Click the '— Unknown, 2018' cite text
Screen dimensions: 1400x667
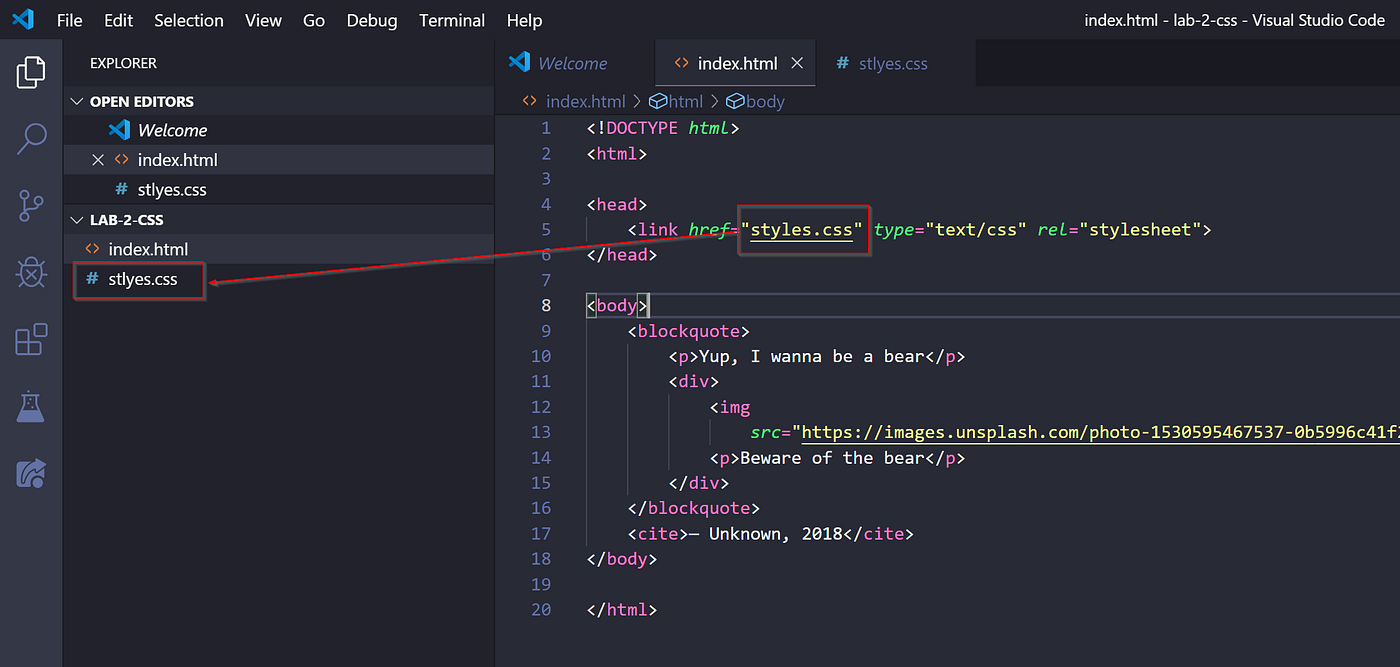point(766,534)
